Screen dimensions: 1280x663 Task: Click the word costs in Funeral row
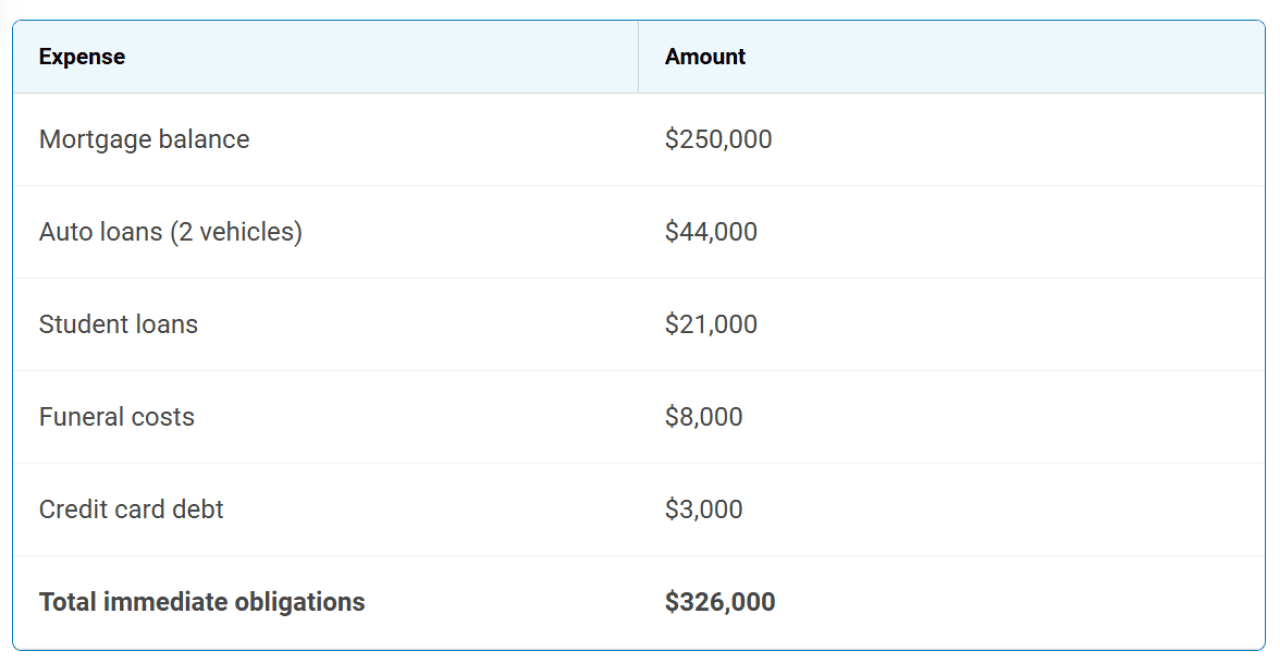(165, 417)
